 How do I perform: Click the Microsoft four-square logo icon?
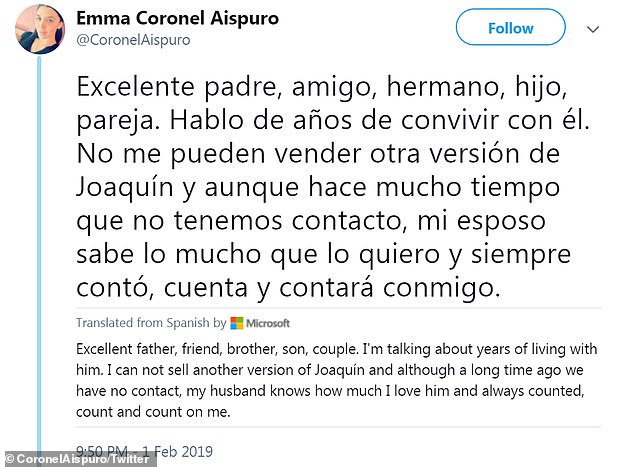point(236,323)
